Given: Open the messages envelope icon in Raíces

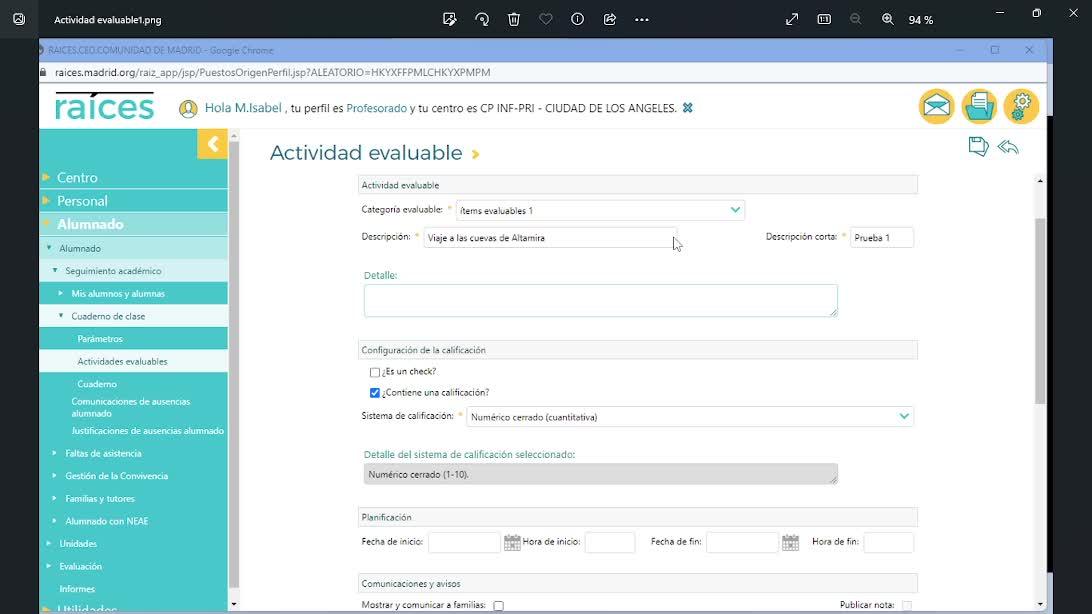Looking at the screenshot, I should click(x=937, y=107).
